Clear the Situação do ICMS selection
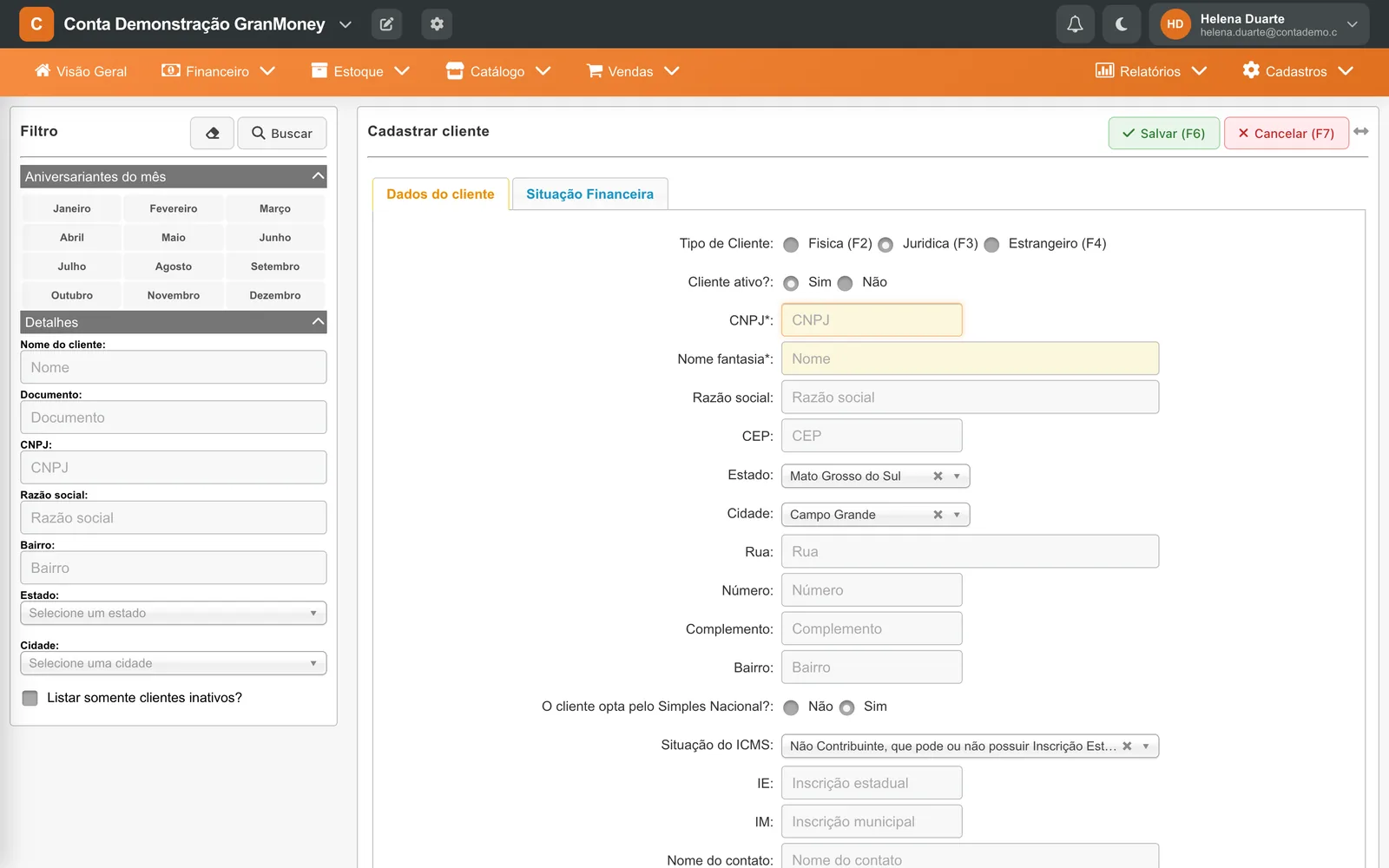Screen dimensions: 1389x868 click(x=1127, y=746)
